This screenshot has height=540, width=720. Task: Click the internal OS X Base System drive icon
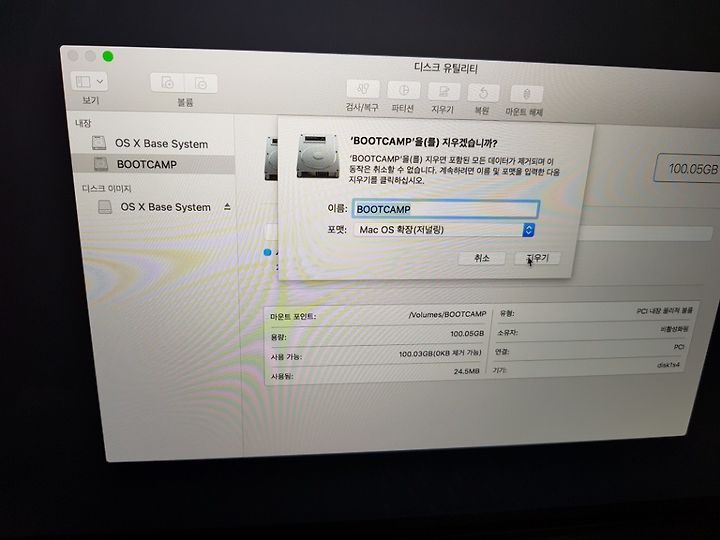[x=99, y=143]
